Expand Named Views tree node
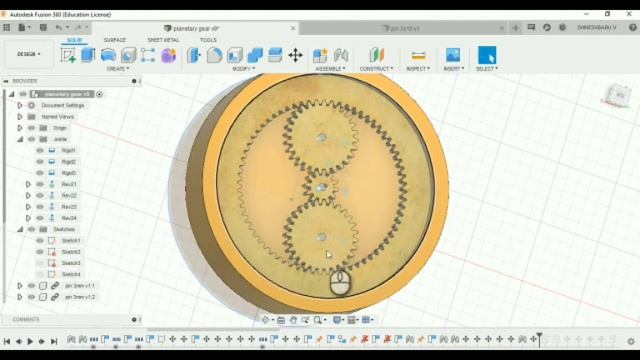Image resolution: width=640 pixels, height=360 pixels. tap(20, 117)
